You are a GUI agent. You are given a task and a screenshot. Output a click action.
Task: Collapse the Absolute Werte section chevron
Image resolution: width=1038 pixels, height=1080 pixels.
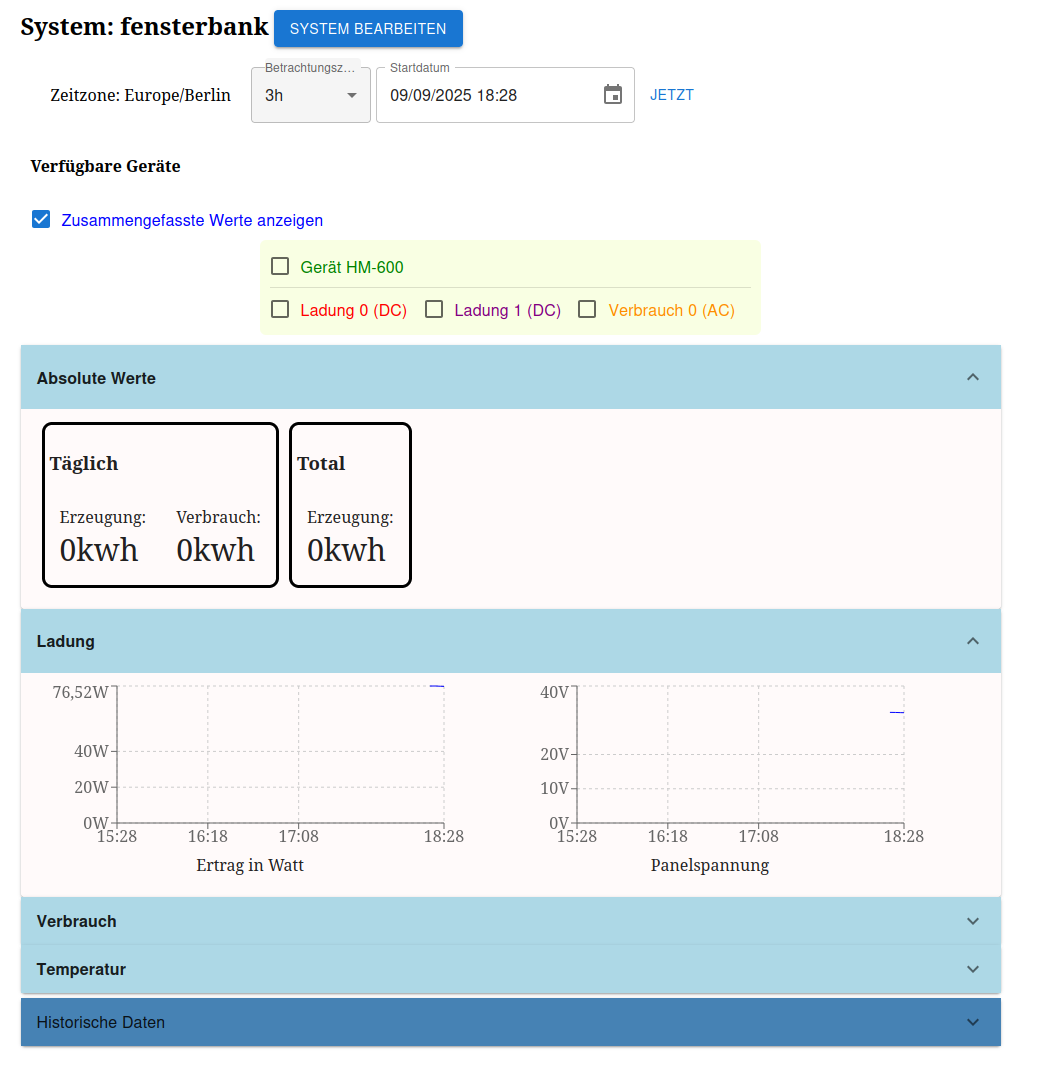click(972, 377)
